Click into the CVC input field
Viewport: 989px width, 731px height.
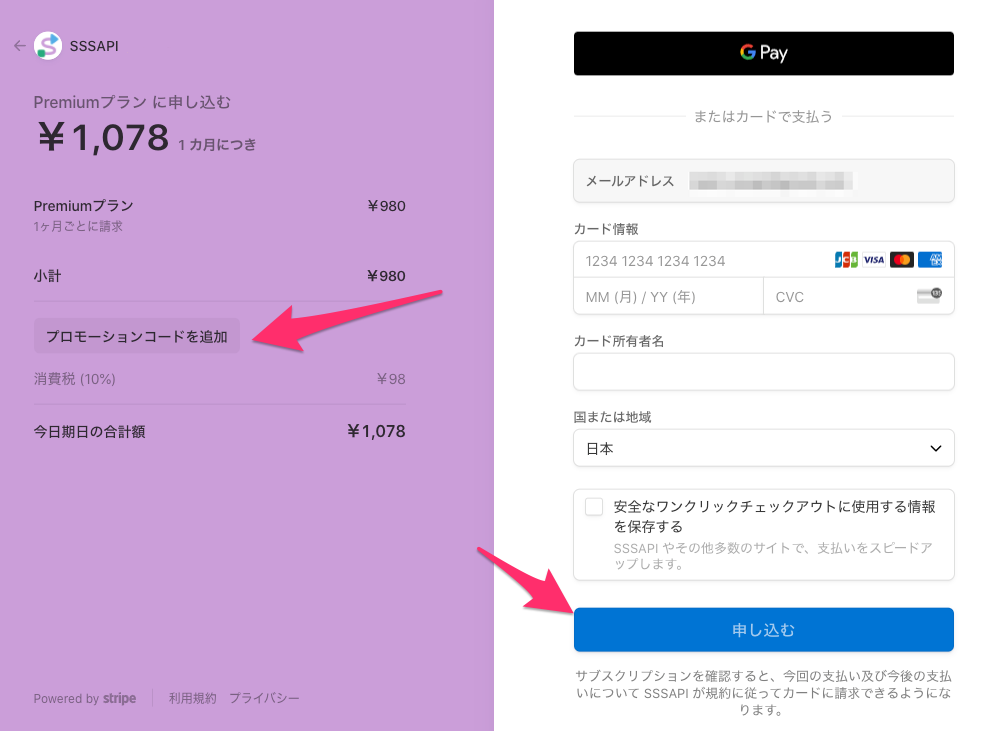835,297
